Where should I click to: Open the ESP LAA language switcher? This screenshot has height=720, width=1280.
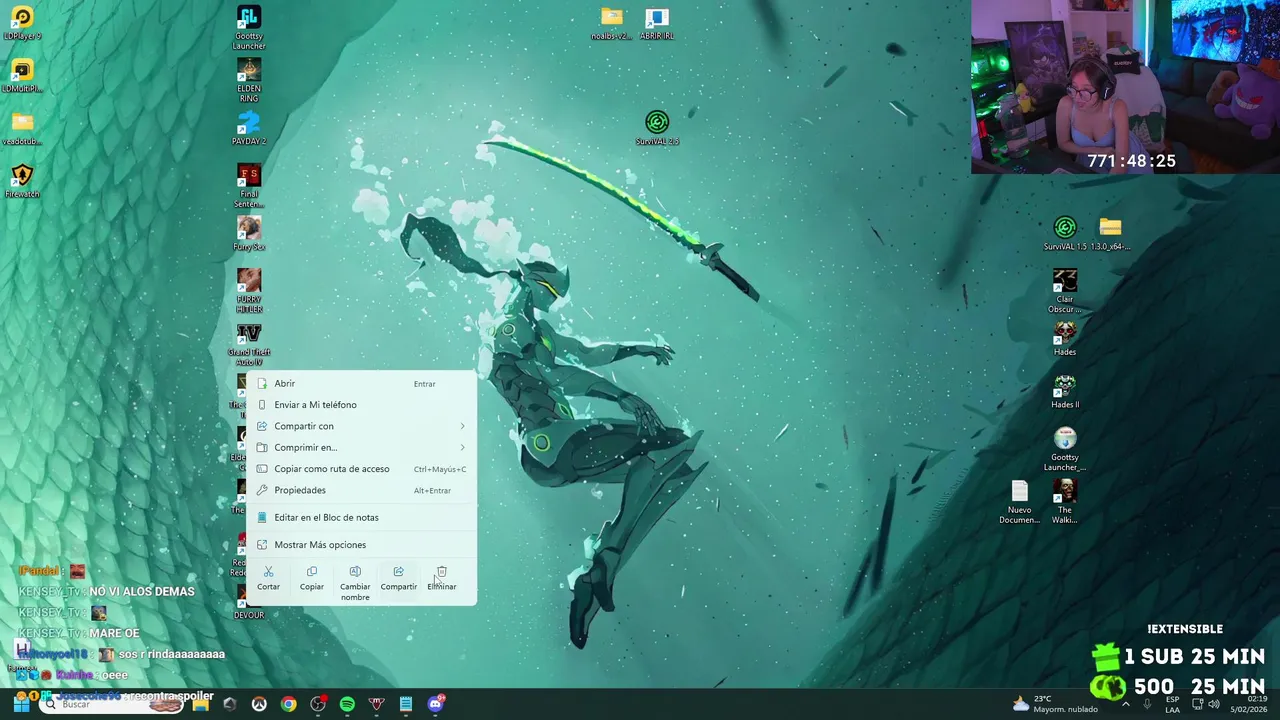(x=1172, y=704)
